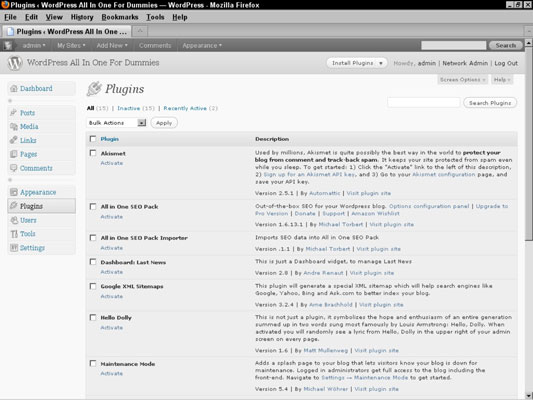The width and height of the screenshot is (533, 400).
Task: Open the Add New dropdown
Action: click(x=112, y=45)
